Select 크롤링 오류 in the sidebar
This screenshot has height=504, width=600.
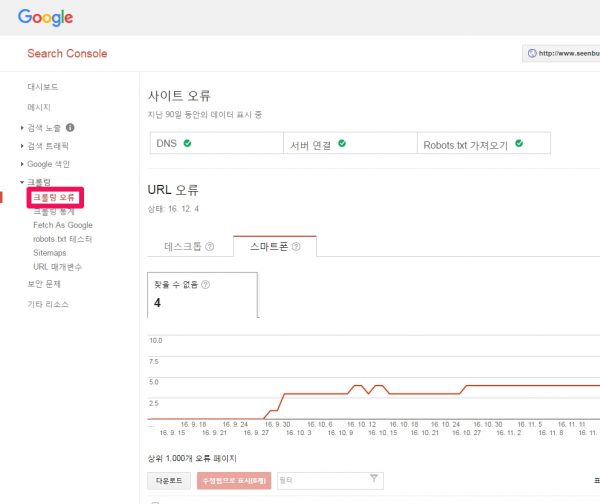54,197
